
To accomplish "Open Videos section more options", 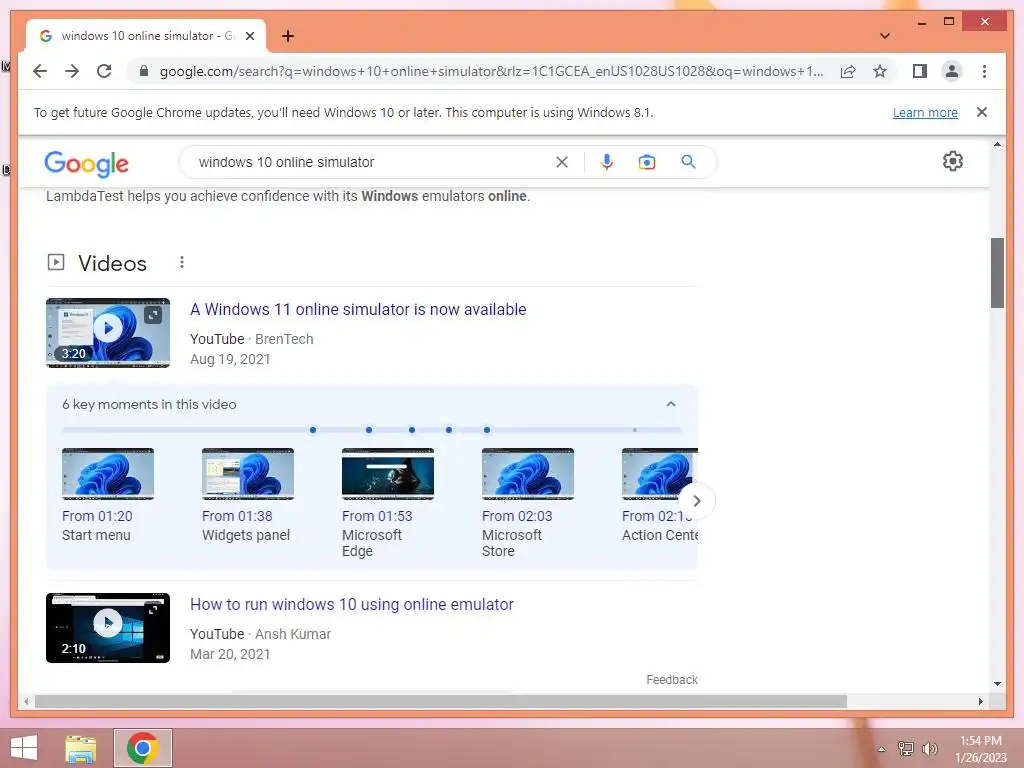I will pos(182,262).
